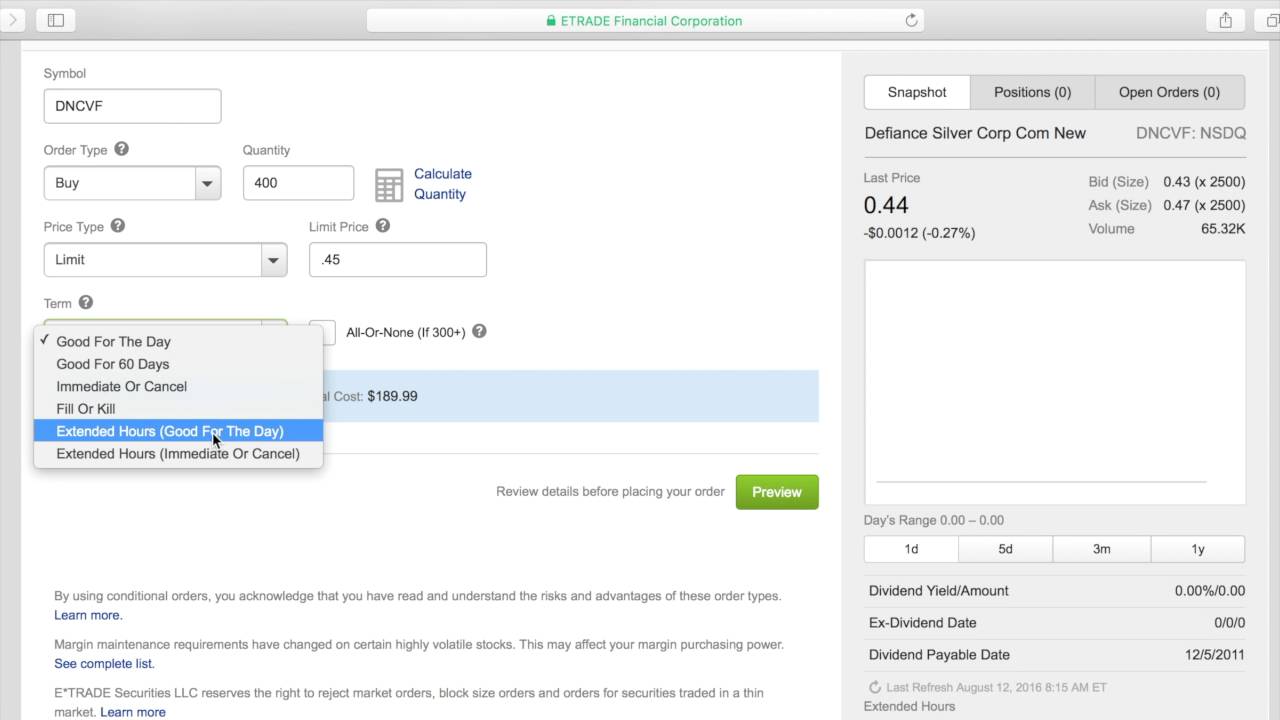Click the Calculate Quantity link
The width and height of the screenshot is (1280, 720).
[x=442, y=184]
